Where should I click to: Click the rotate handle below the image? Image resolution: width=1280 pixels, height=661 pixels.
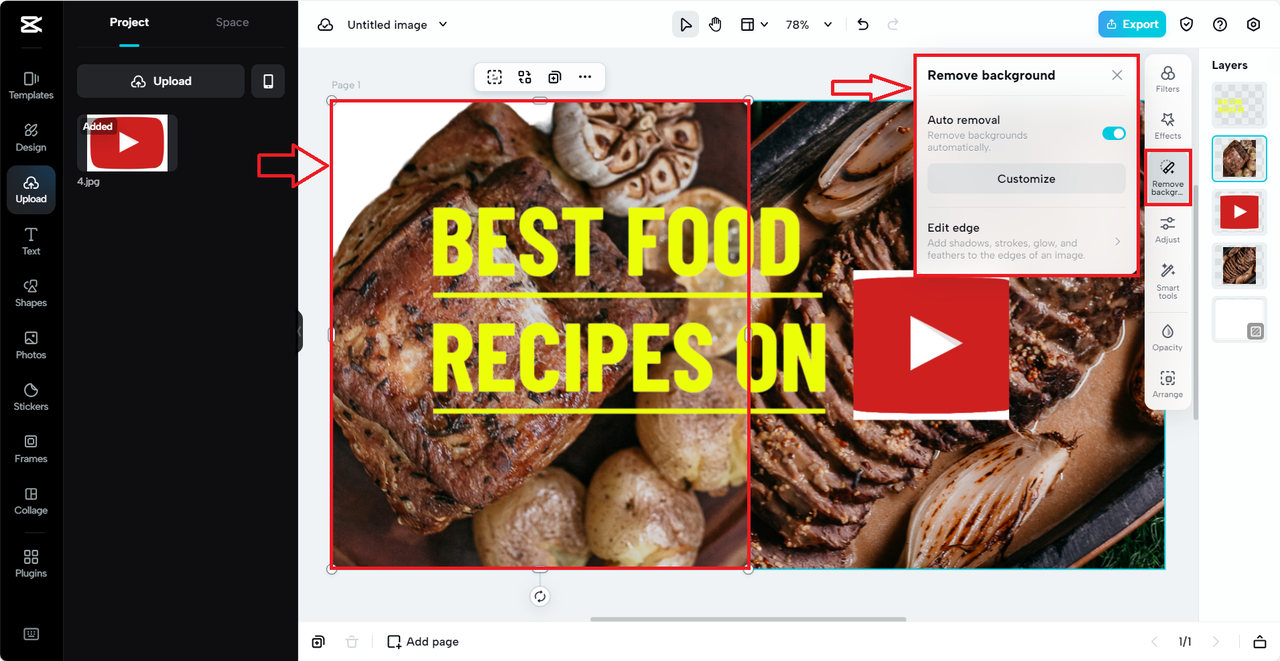[540, 597]
